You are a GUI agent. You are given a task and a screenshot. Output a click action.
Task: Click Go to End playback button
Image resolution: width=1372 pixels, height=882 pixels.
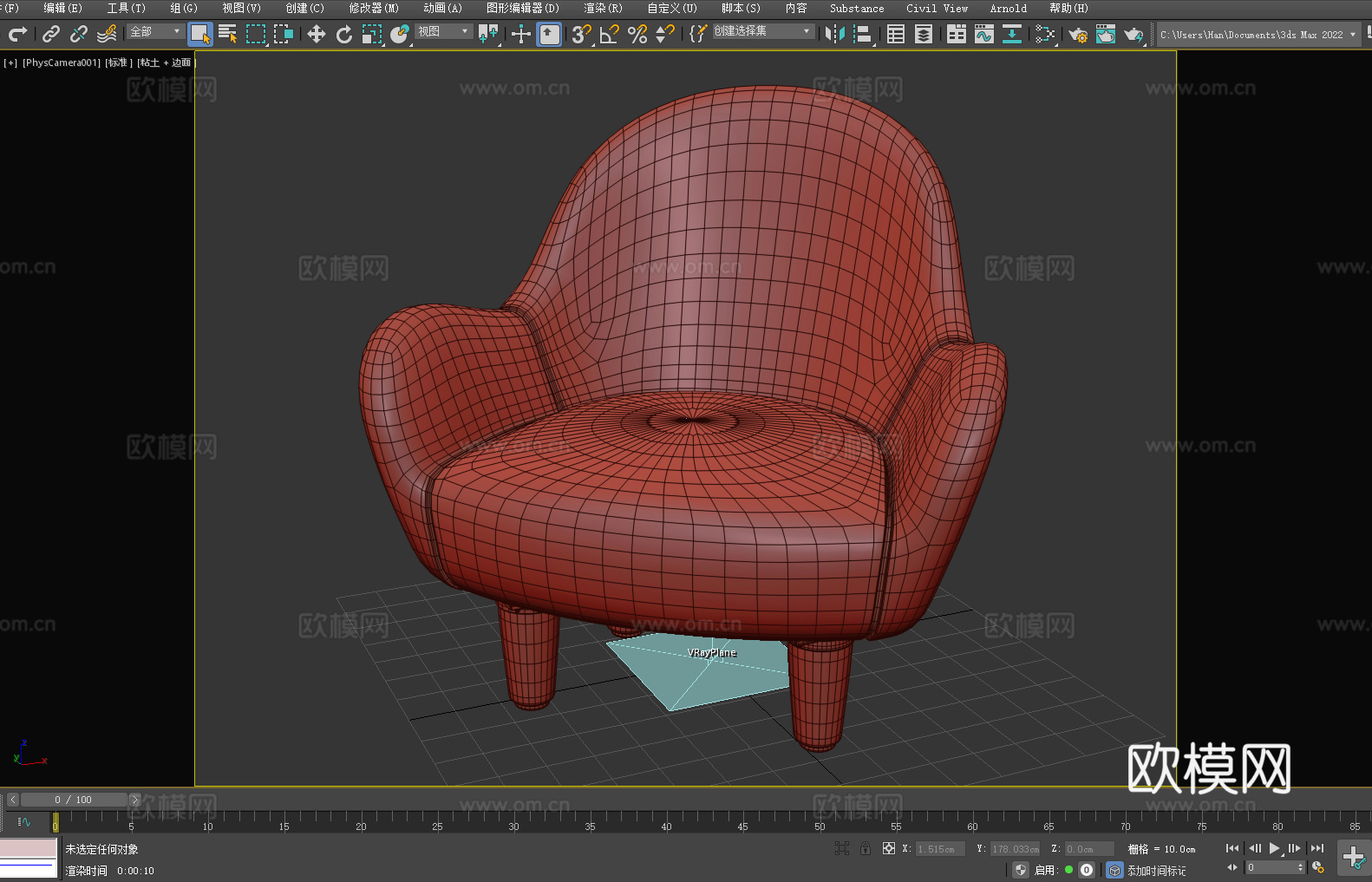pyautogui.click(x=1317, y=848)
